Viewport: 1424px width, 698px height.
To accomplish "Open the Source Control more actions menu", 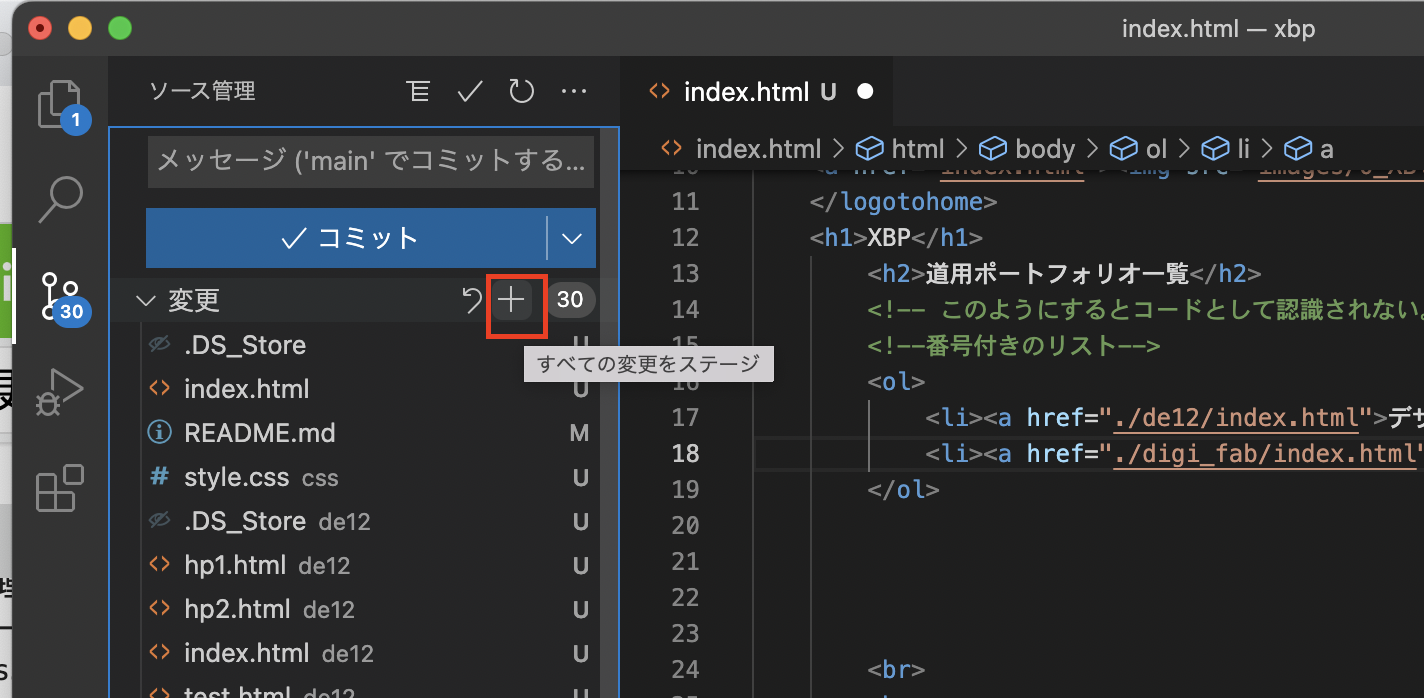I will click(573, 91).
